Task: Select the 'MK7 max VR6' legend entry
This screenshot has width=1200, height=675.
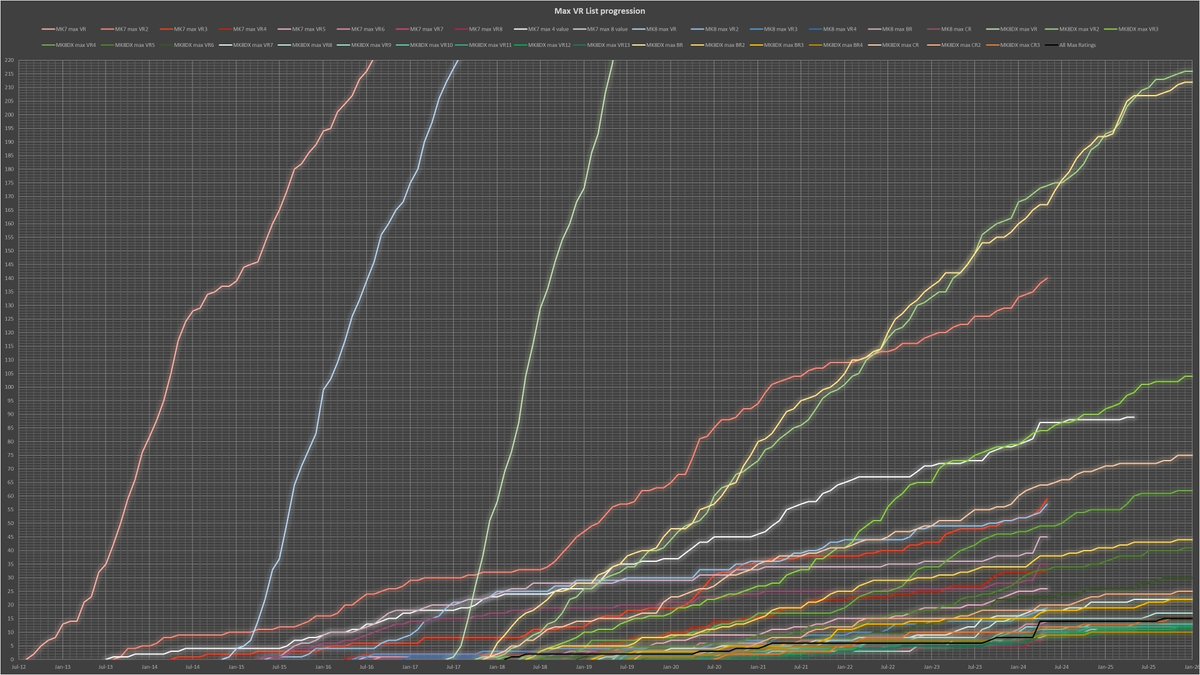Action: (x=361, y=29)
